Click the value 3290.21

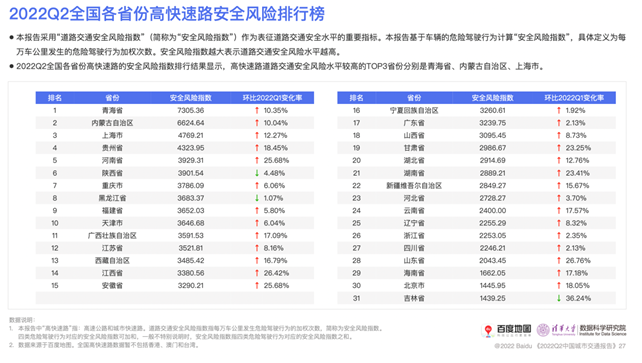coord(191,286)
